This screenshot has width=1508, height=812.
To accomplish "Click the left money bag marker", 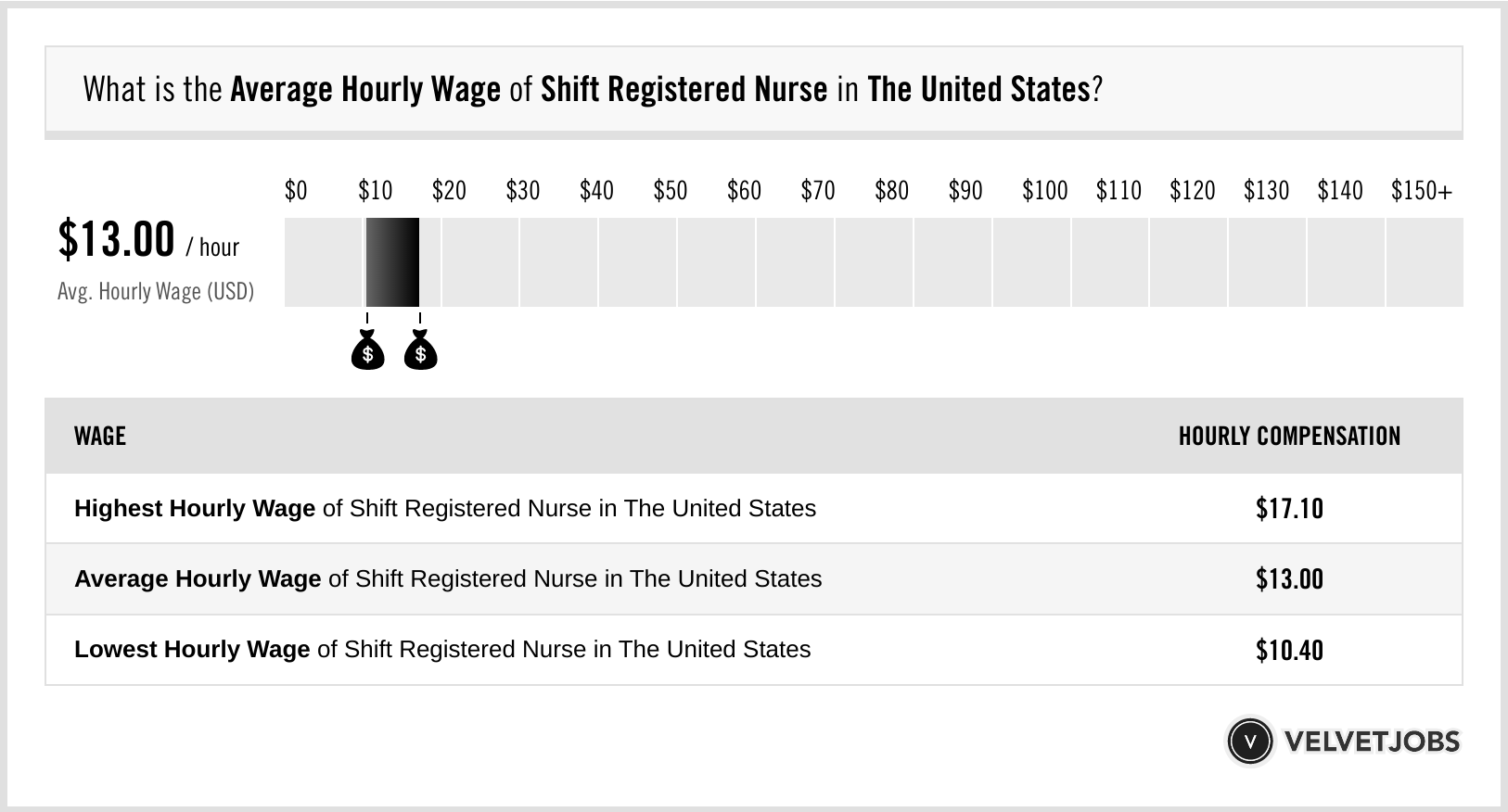I will 367,351.
